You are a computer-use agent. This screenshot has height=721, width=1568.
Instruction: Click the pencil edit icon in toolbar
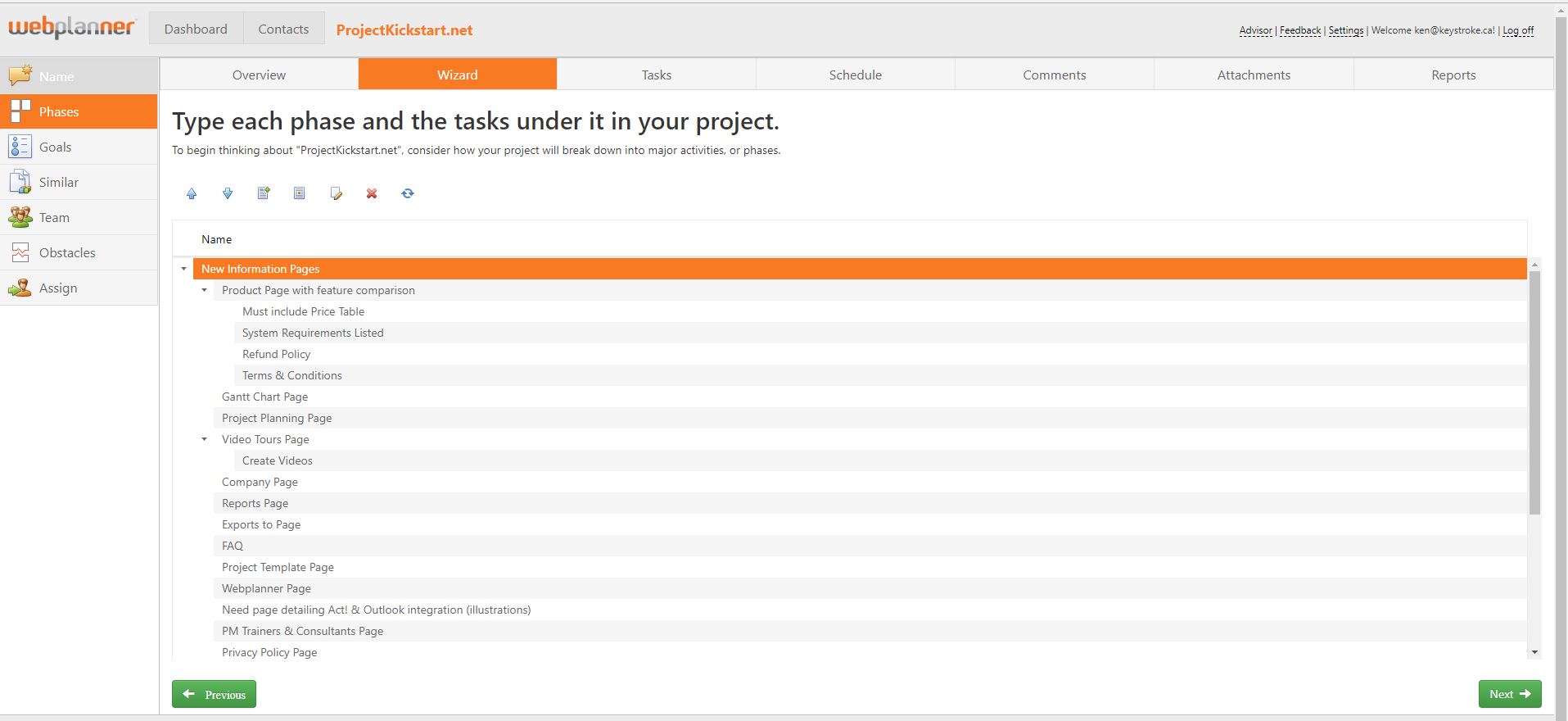(x=336, y=193)
